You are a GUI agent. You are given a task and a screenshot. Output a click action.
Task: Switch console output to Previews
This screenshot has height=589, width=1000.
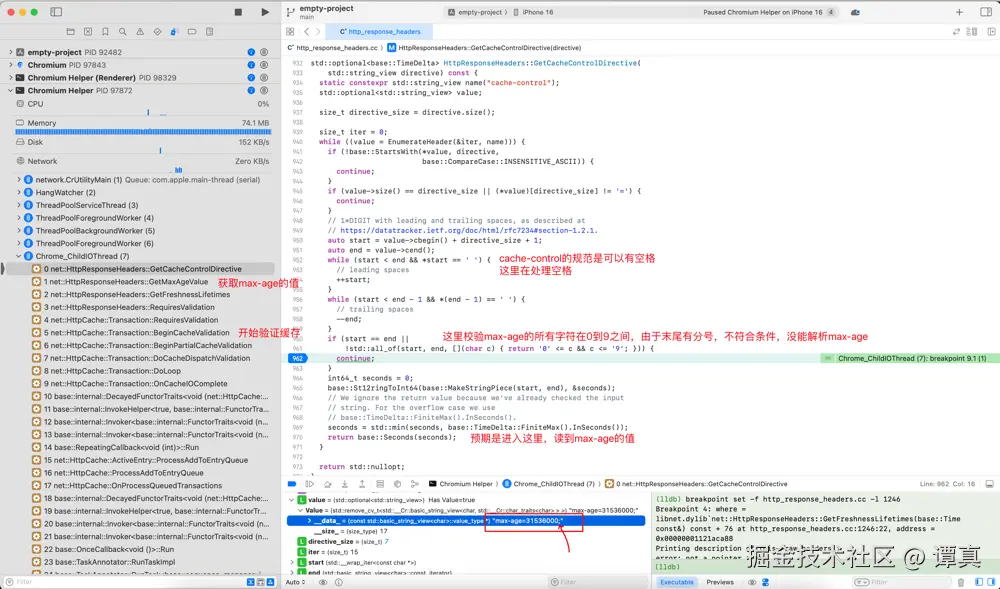click(x=720, y=582)
